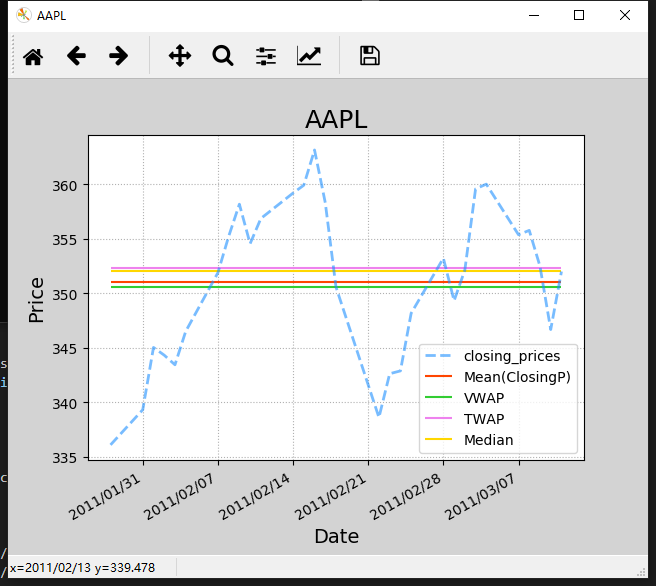Click the 2011/02/21 x-axis tick label

coord(330,497)
